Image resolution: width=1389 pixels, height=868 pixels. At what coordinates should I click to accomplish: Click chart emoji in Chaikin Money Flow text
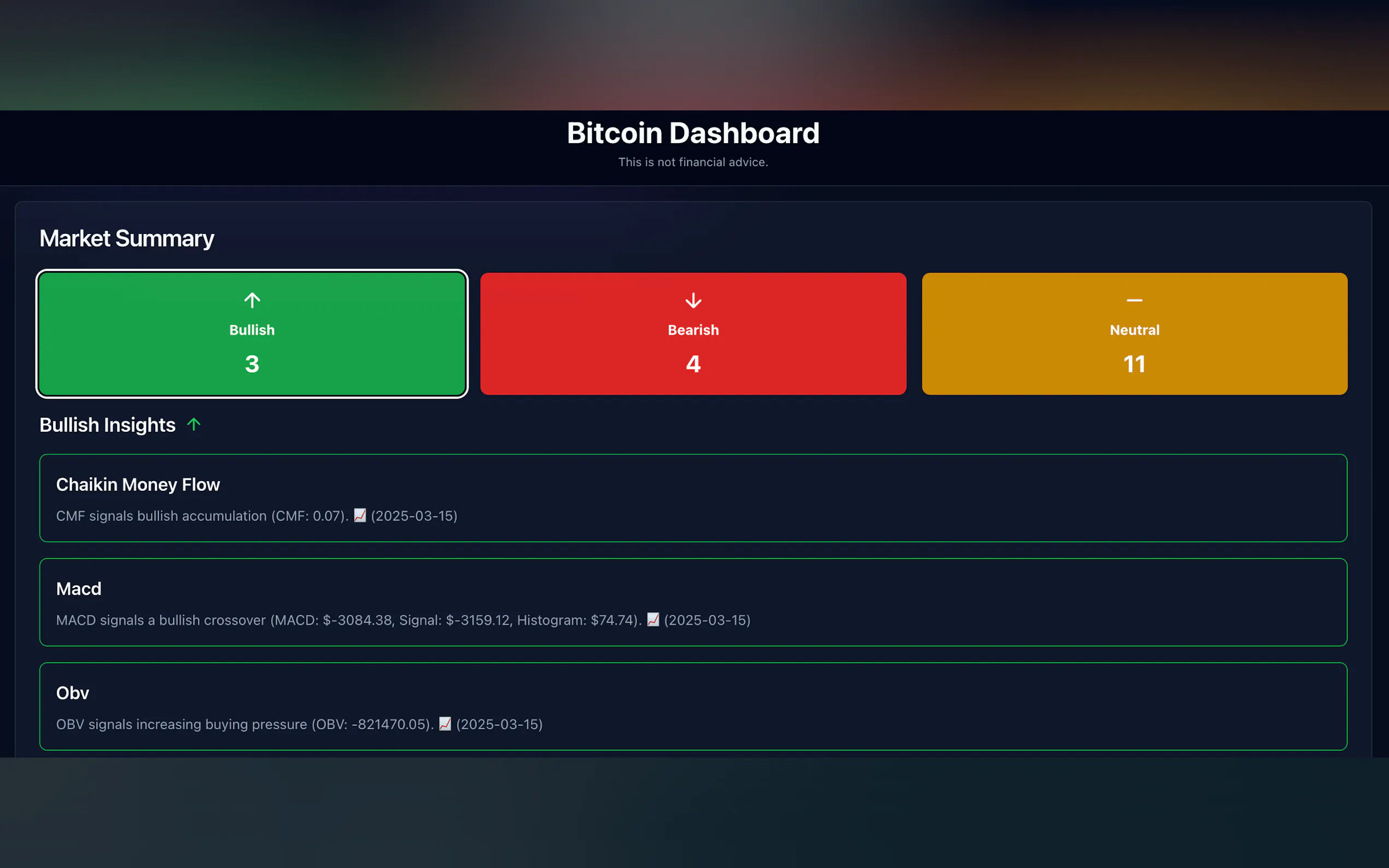pyautogui.click(x=360, y=515)
